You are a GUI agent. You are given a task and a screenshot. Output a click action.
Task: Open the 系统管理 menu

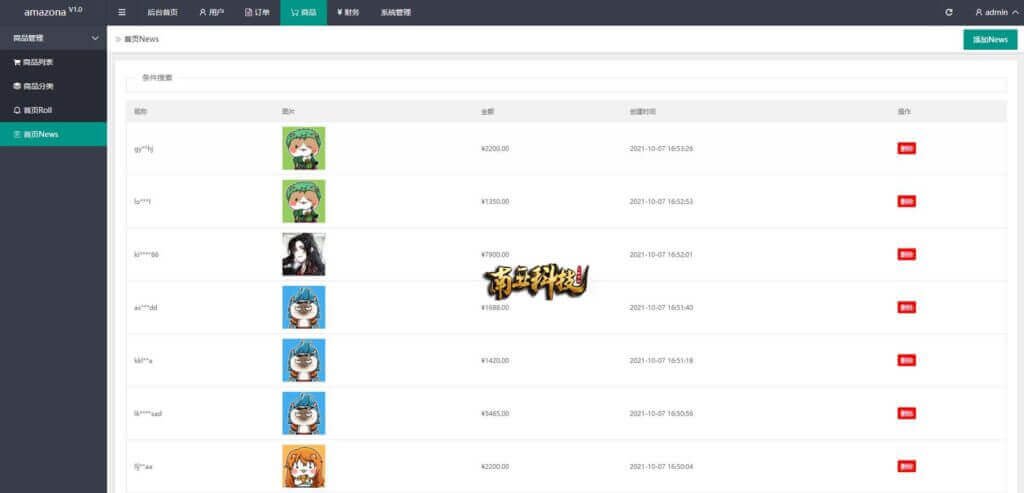coord(395,12)
